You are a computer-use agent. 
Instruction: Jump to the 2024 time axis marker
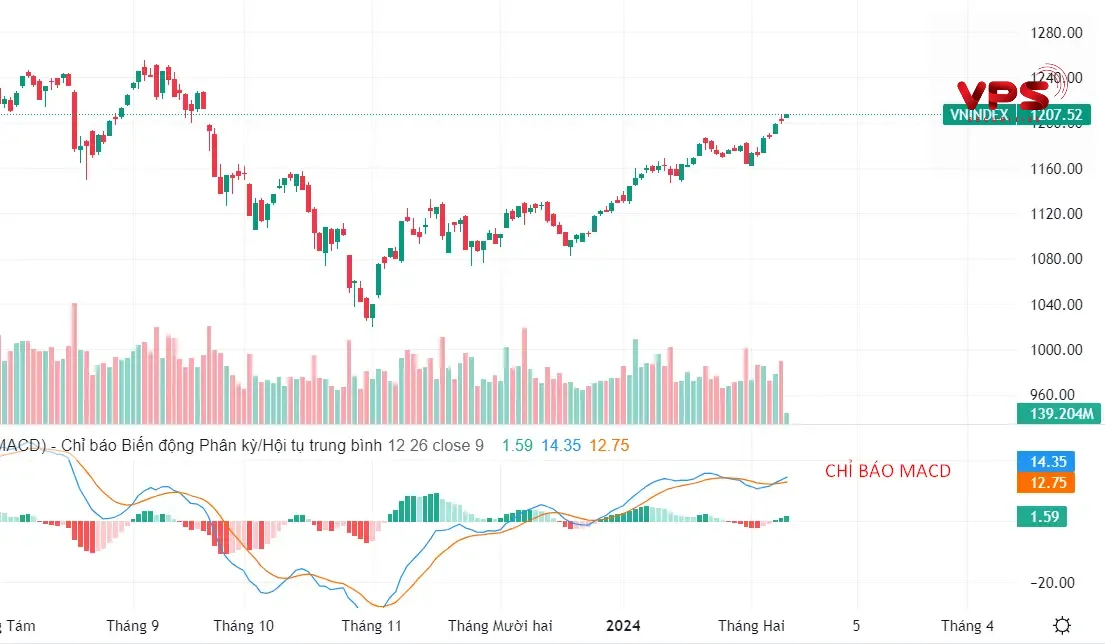point(626,626)
